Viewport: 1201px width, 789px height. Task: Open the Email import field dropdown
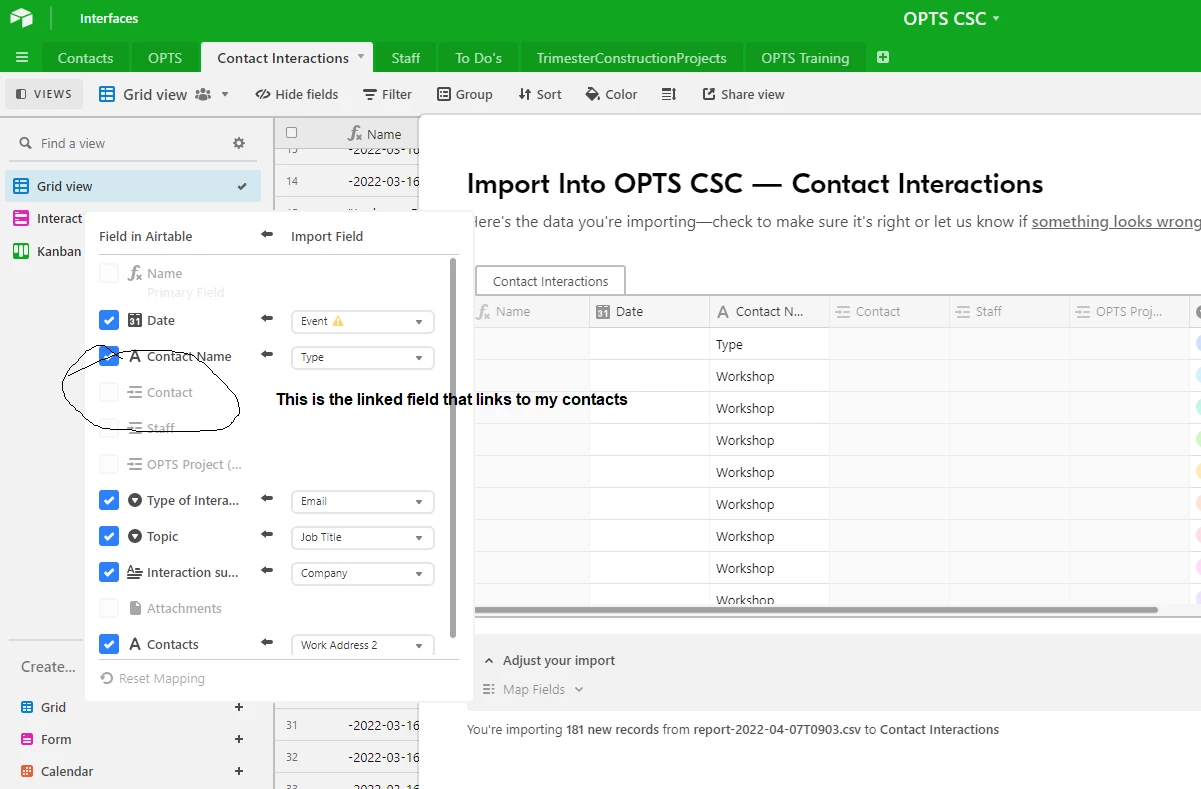click(362, 501)
